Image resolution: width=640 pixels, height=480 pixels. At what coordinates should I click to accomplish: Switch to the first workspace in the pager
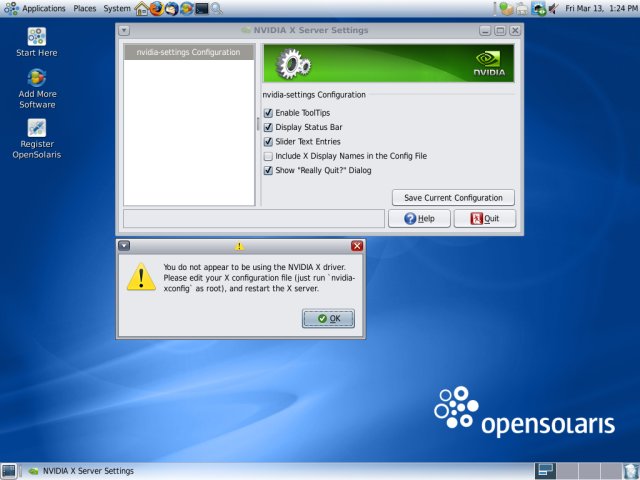tap(545, 471)
